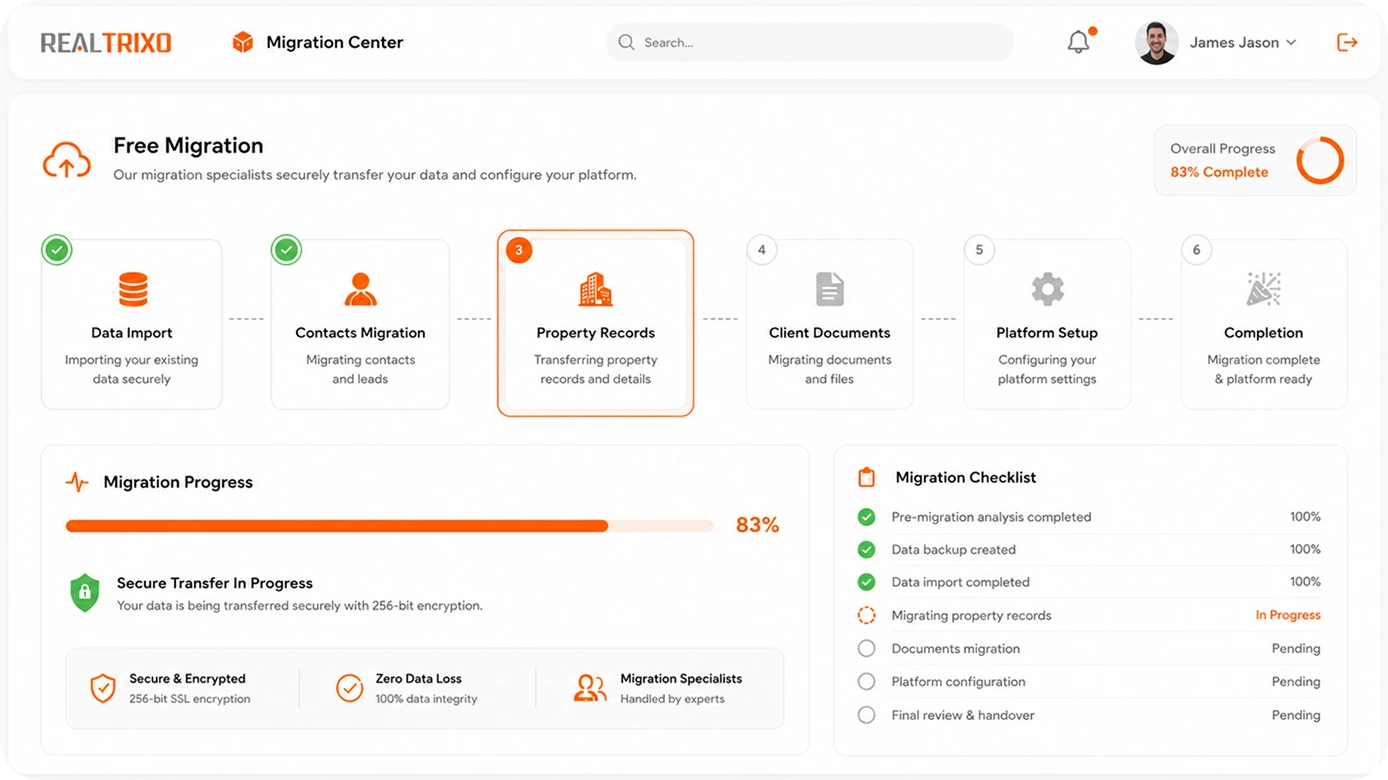Click the search magnifier icon

click(x=626, y=42)
